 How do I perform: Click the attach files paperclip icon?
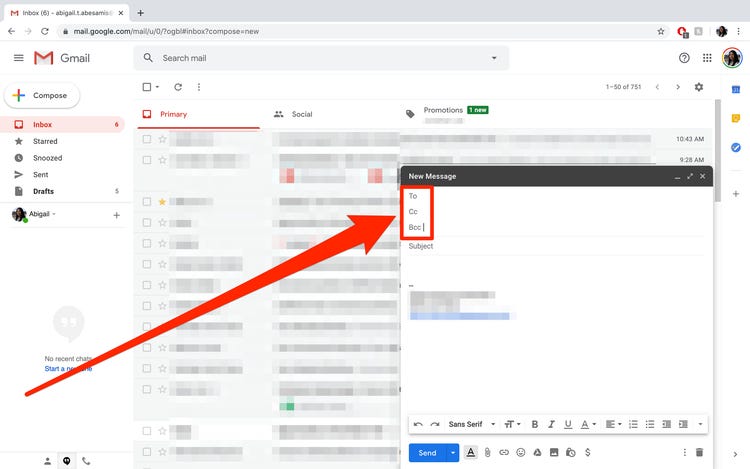pos(487,452)
